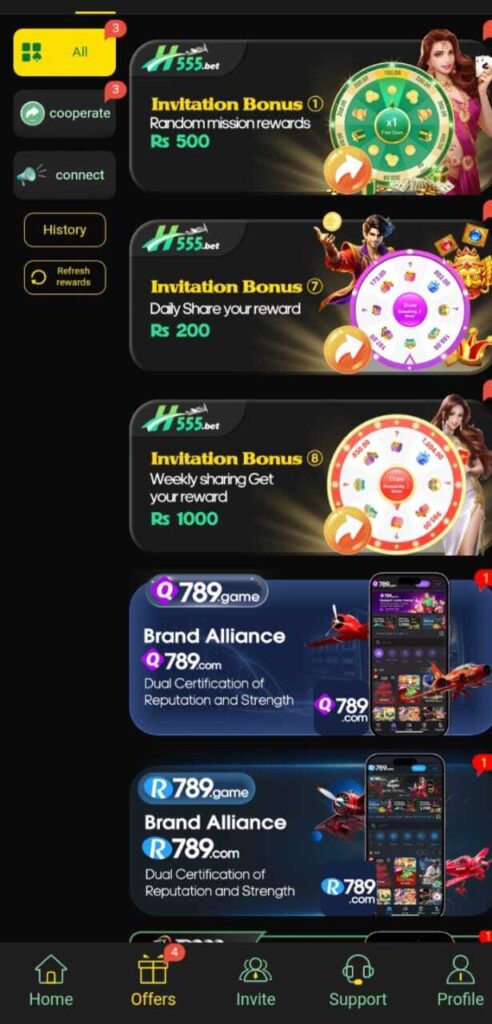Open the History button
Viewport: 492px width, 1024px height.
point(65,230)
